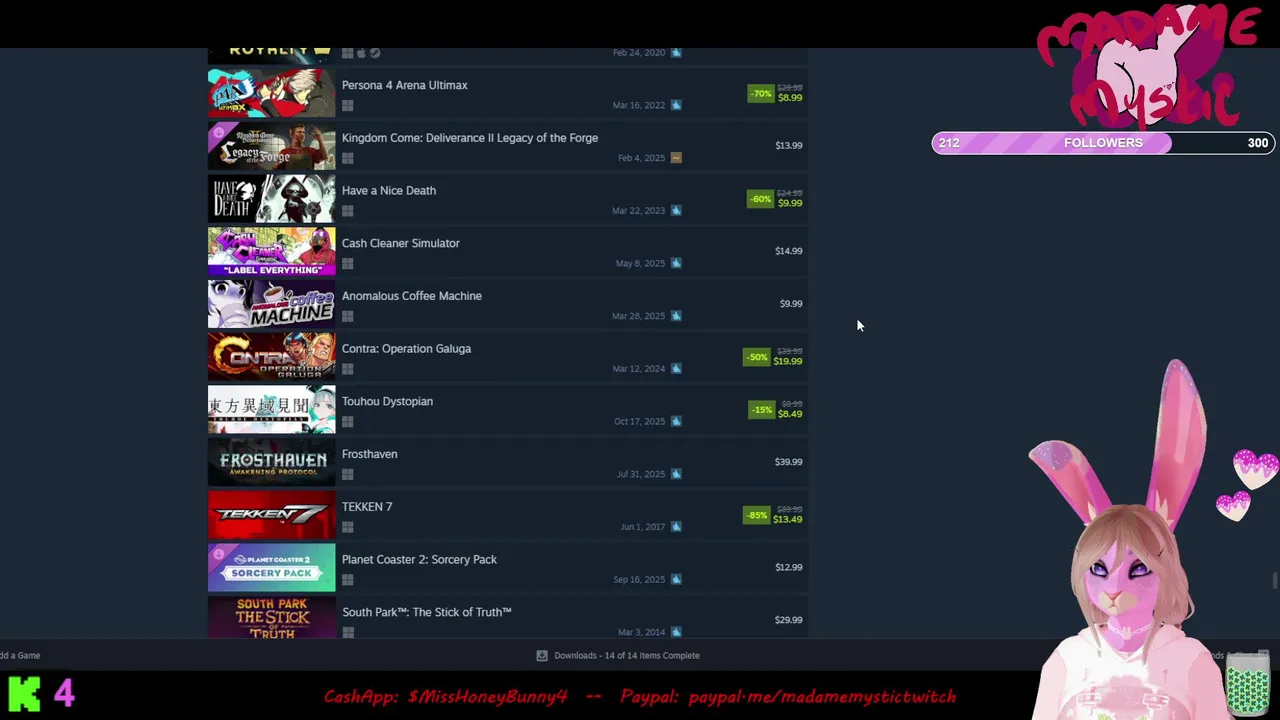1280x720 pixels.
Task: Click the Legacy of the Forge thumbnail
Action: 272,146
